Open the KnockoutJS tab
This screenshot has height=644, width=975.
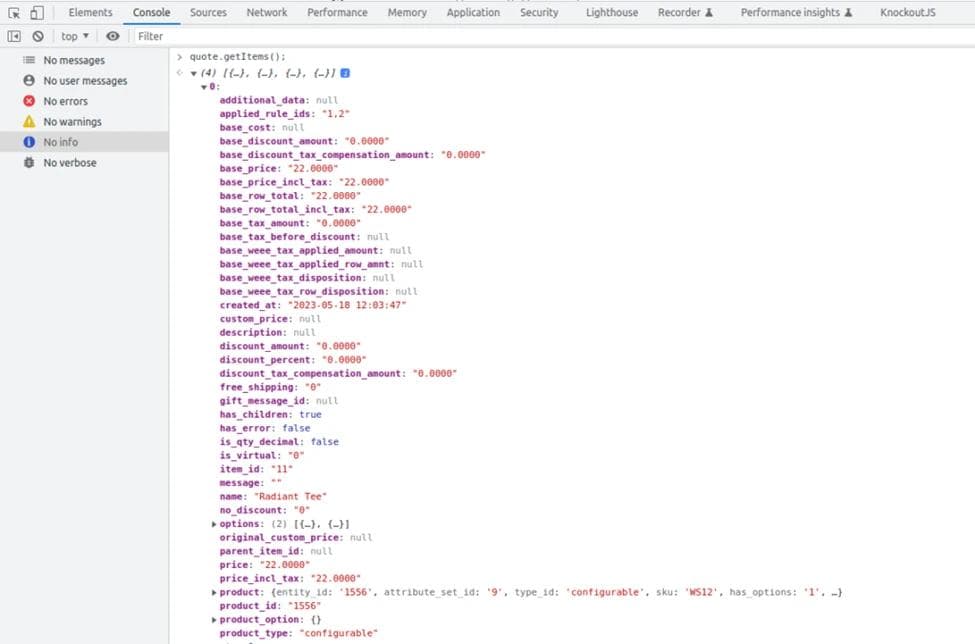(908, 12)
